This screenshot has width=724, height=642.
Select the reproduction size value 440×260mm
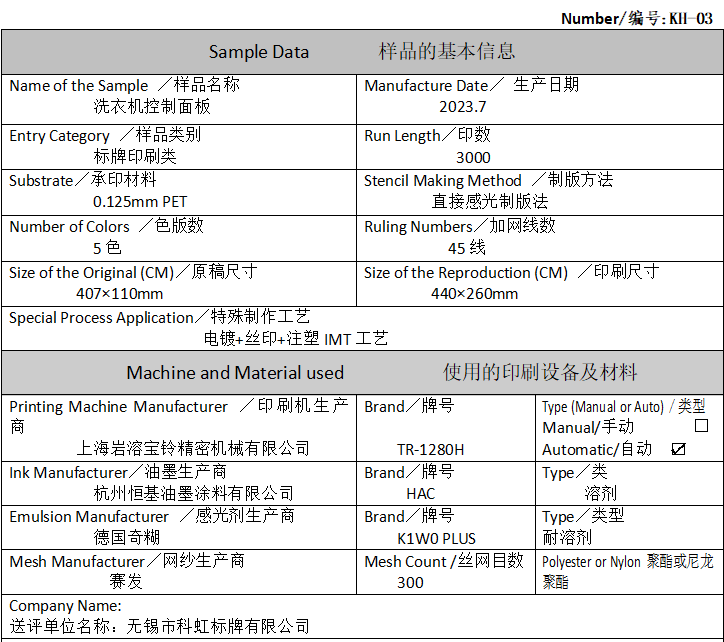coord(475,294)
